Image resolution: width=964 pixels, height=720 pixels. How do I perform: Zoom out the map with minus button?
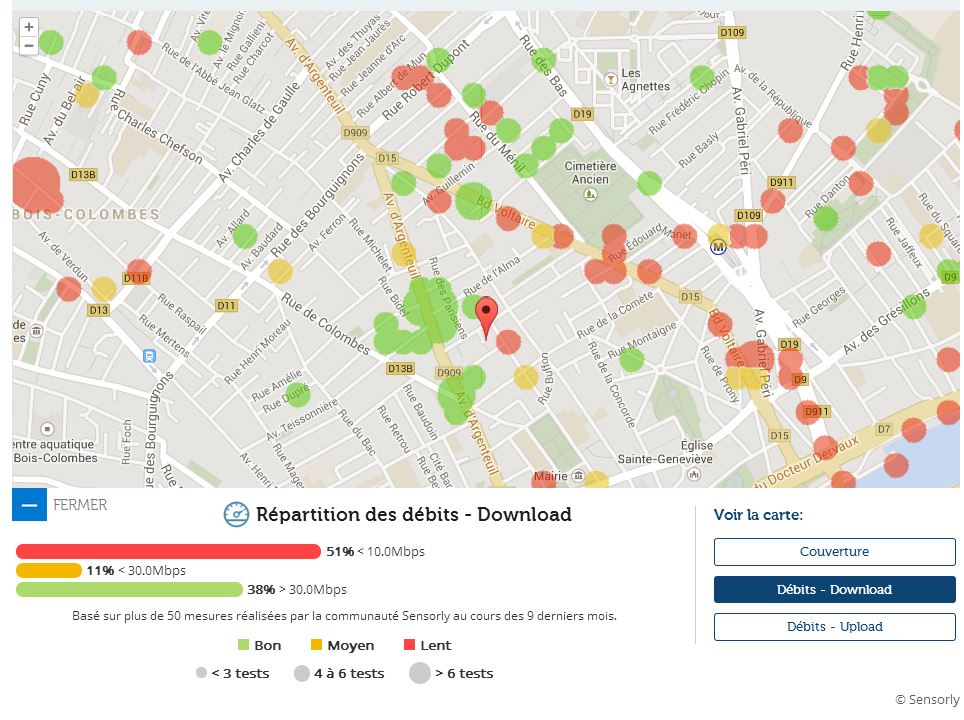[x=29, y=46]
